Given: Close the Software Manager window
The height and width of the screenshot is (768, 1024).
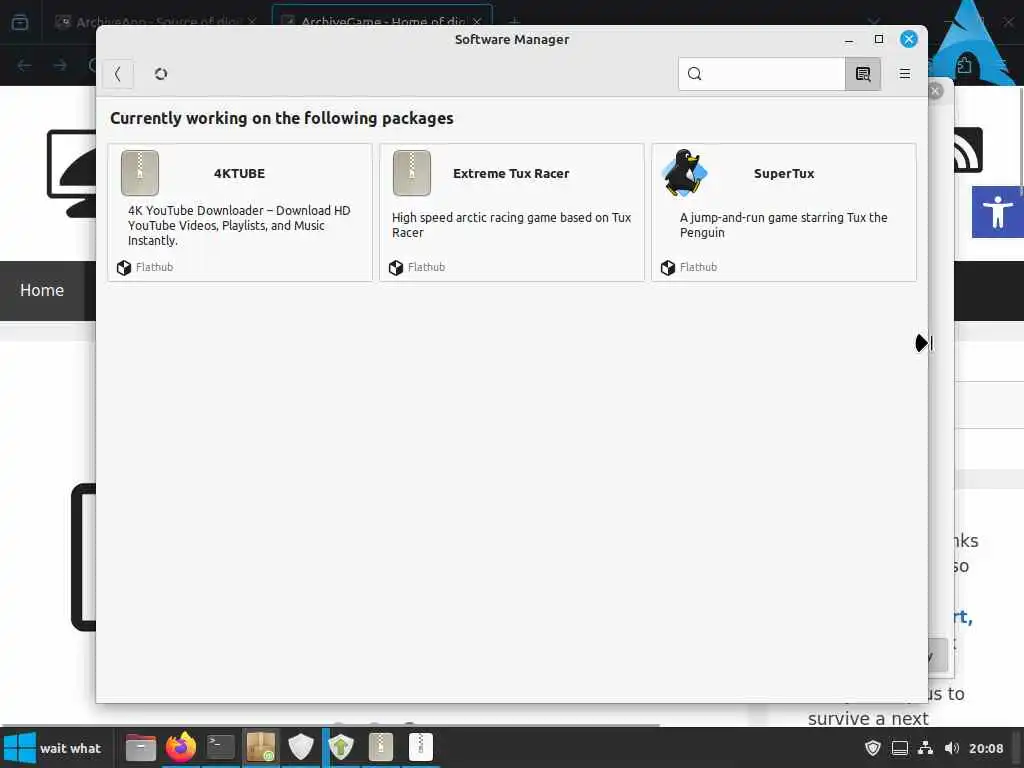Looking at the screenshot, I should click(x=908, y=39).
